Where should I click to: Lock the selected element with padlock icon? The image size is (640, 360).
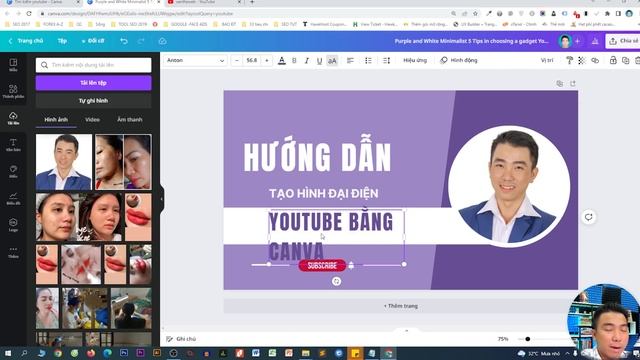(613, 60)
